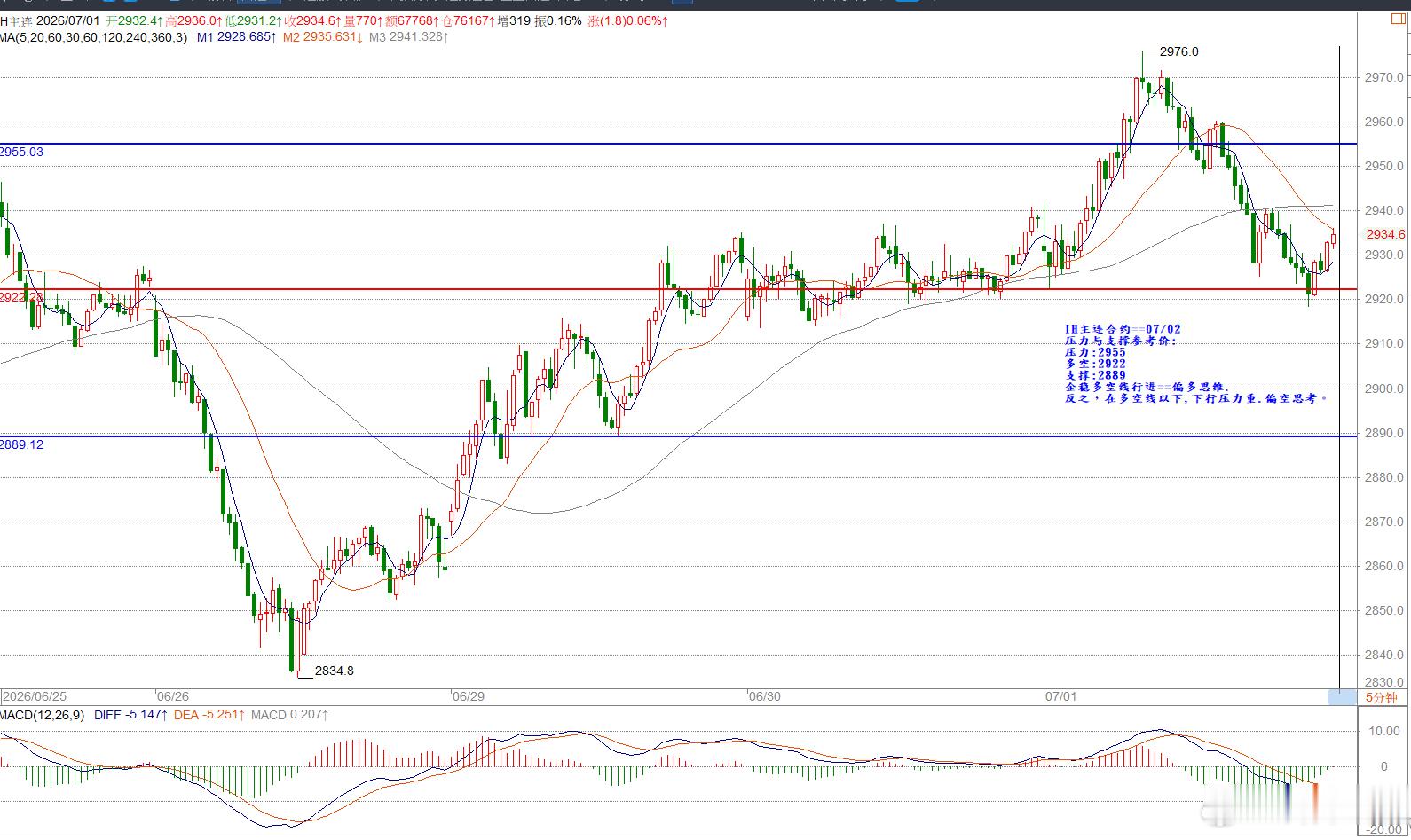Image resolution: width=1411 pixels, height=840 pixels.
Task: Click the 06/29 date marker on timeline
Action: point(468,696)
